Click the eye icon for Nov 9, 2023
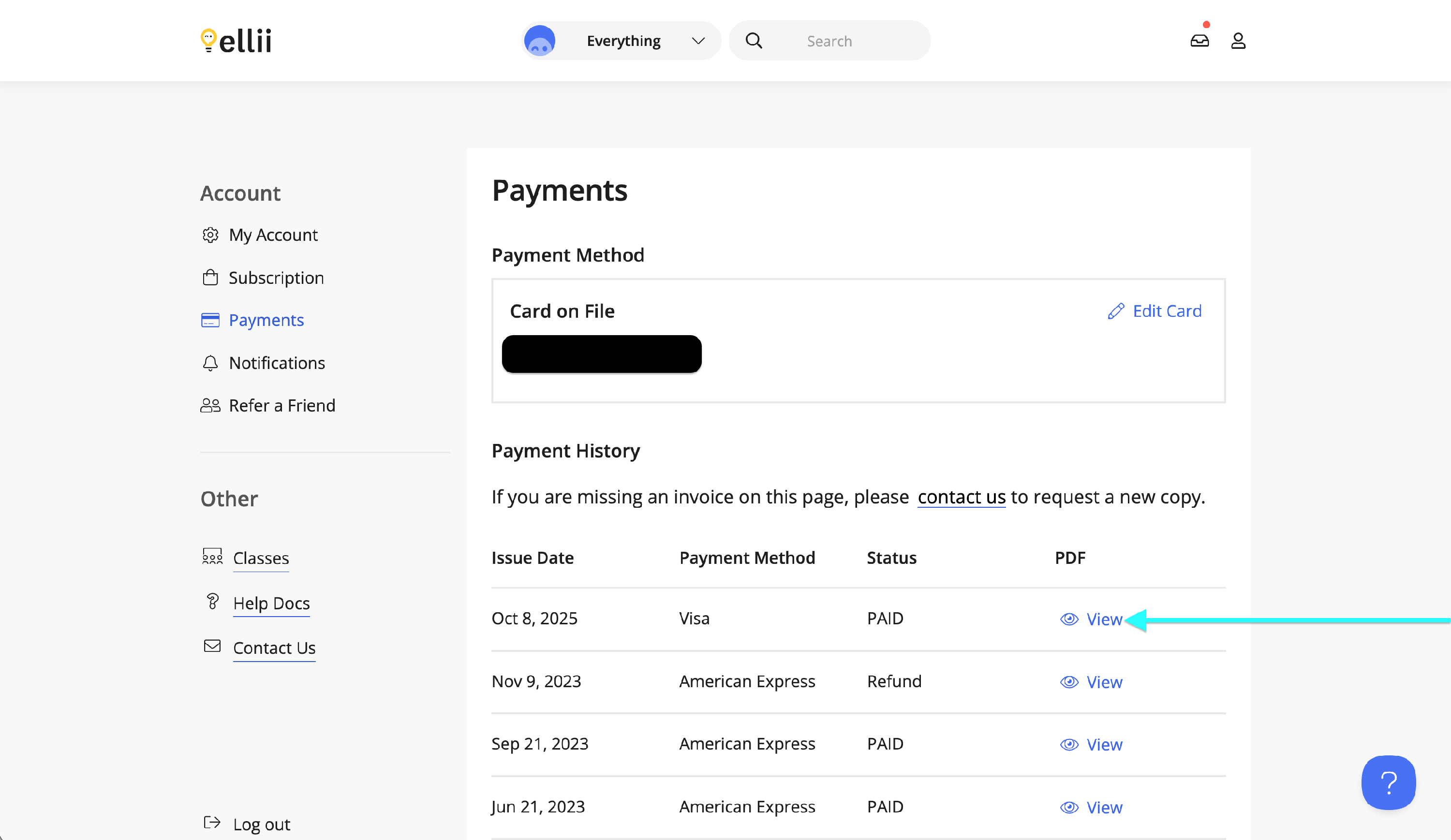 pyautogui.click(x=1069, y=682)
